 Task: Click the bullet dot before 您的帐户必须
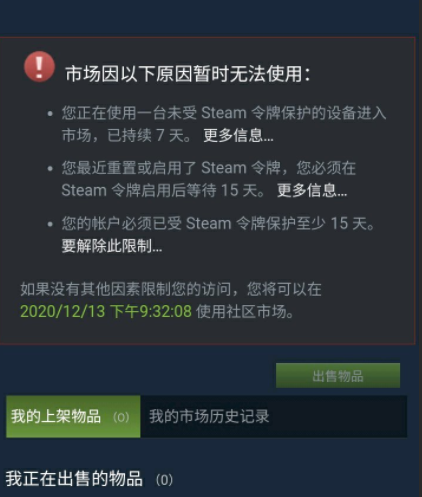50,224
